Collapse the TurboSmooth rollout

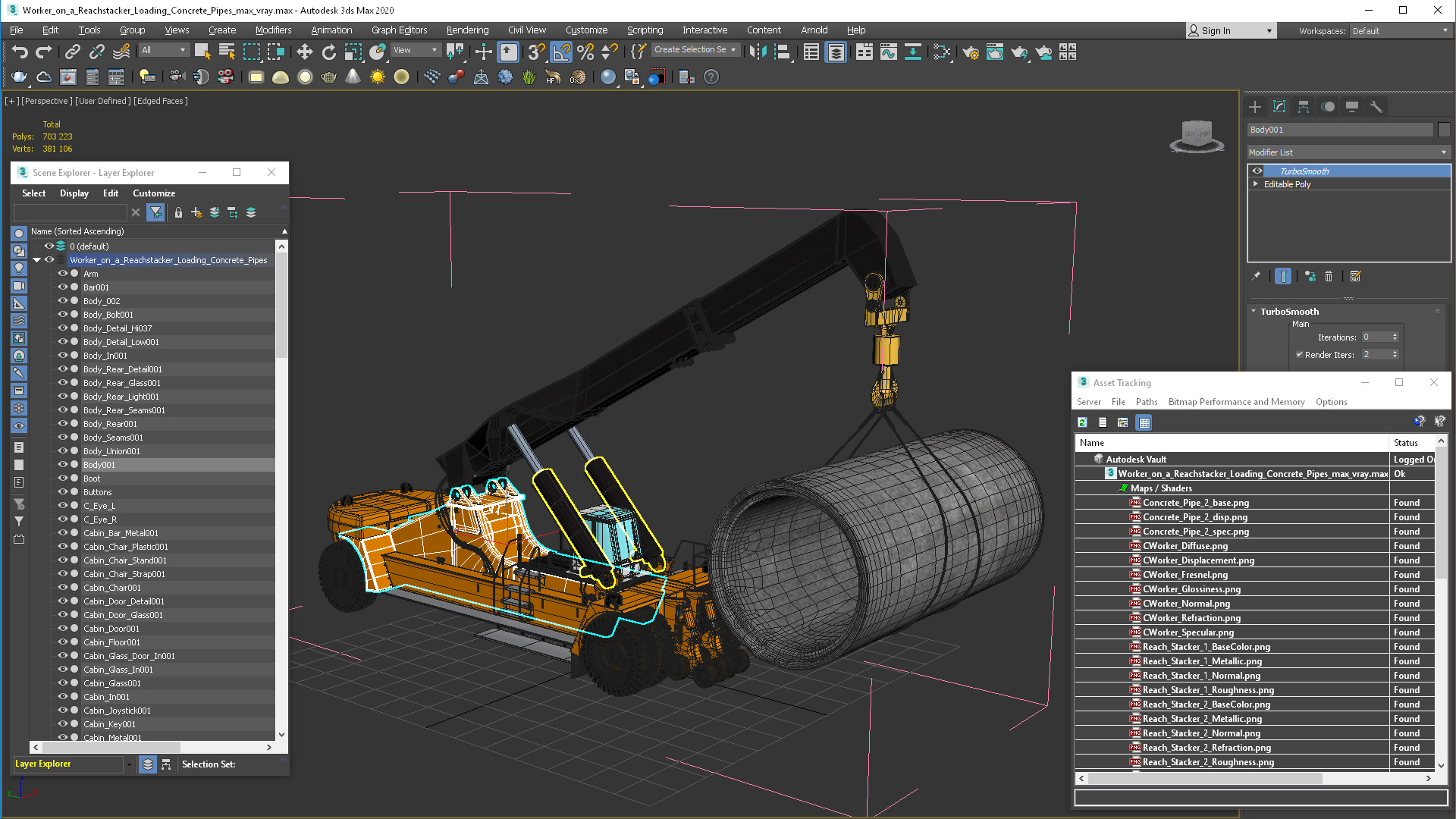1254,311
